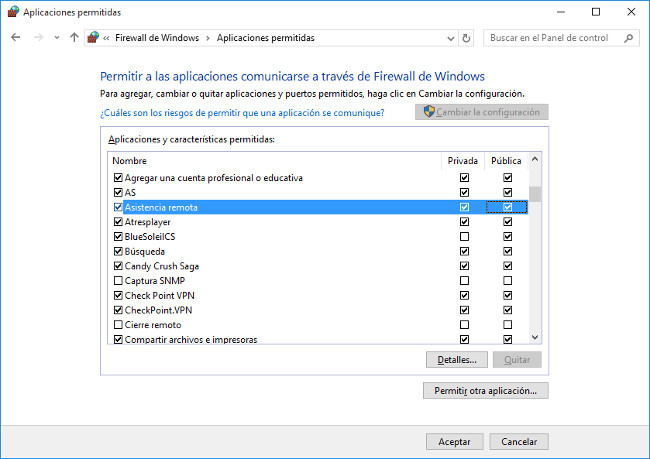Image resolution: width=650 pixels, height=459 pixels.
Task: Confirm changes with Aceptar
Action: coord(454,442)
